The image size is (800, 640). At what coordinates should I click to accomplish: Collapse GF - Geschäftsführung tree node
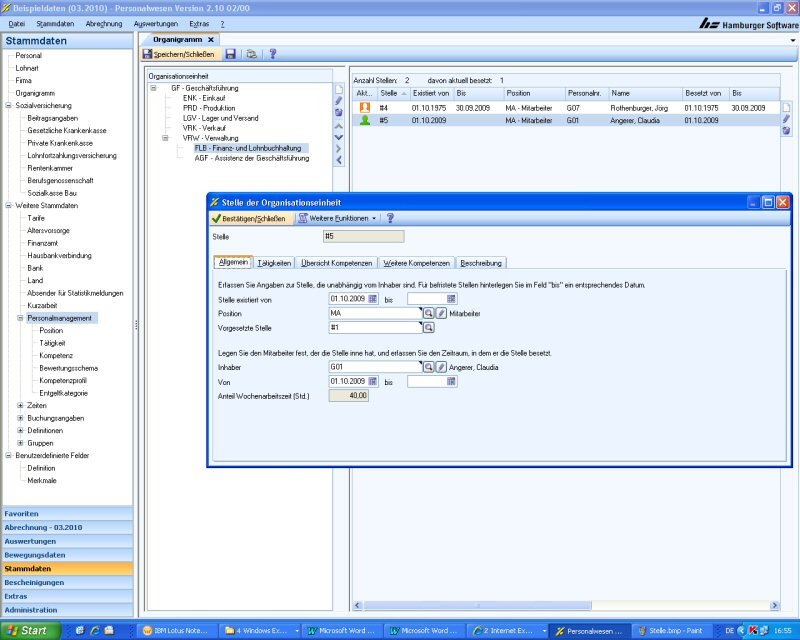pyautogui.click(x=153, y=88)
